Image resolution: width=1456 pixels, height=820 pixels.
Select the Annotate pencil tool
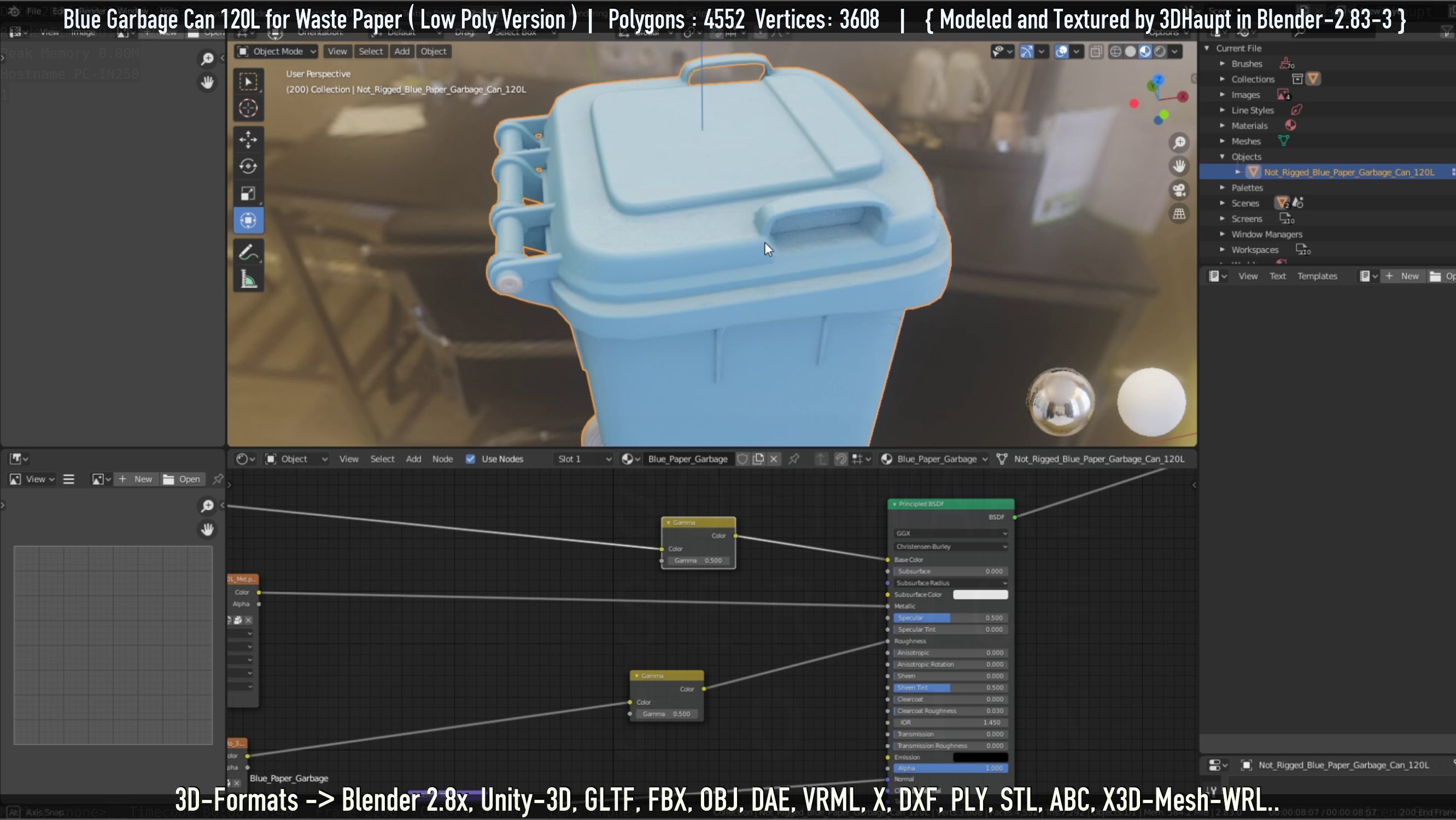pyautogui.click(x=248, y=252)
